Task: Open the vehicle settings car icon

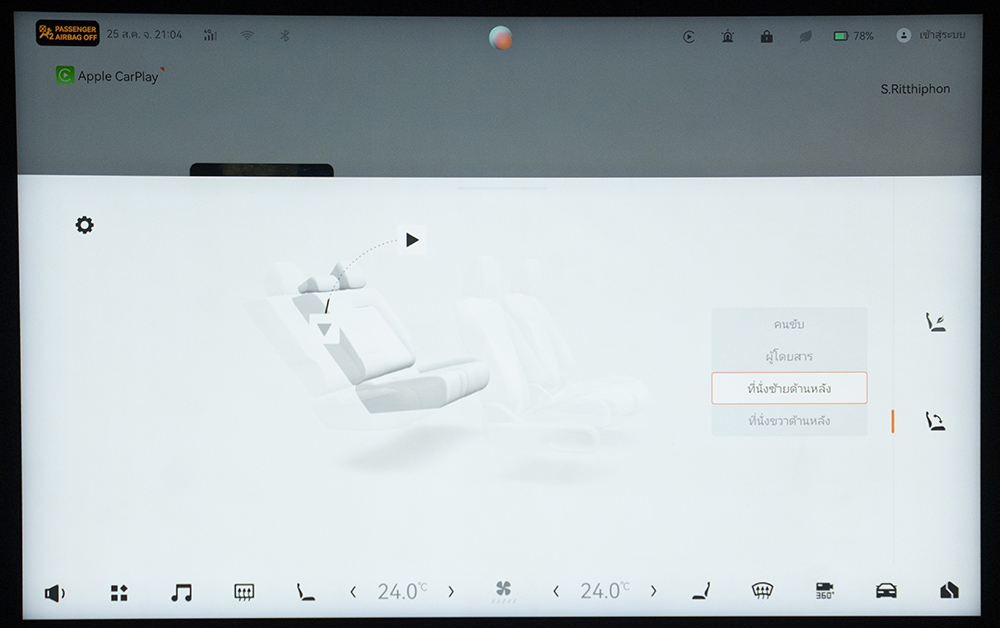Action: [x=886, y=591]
